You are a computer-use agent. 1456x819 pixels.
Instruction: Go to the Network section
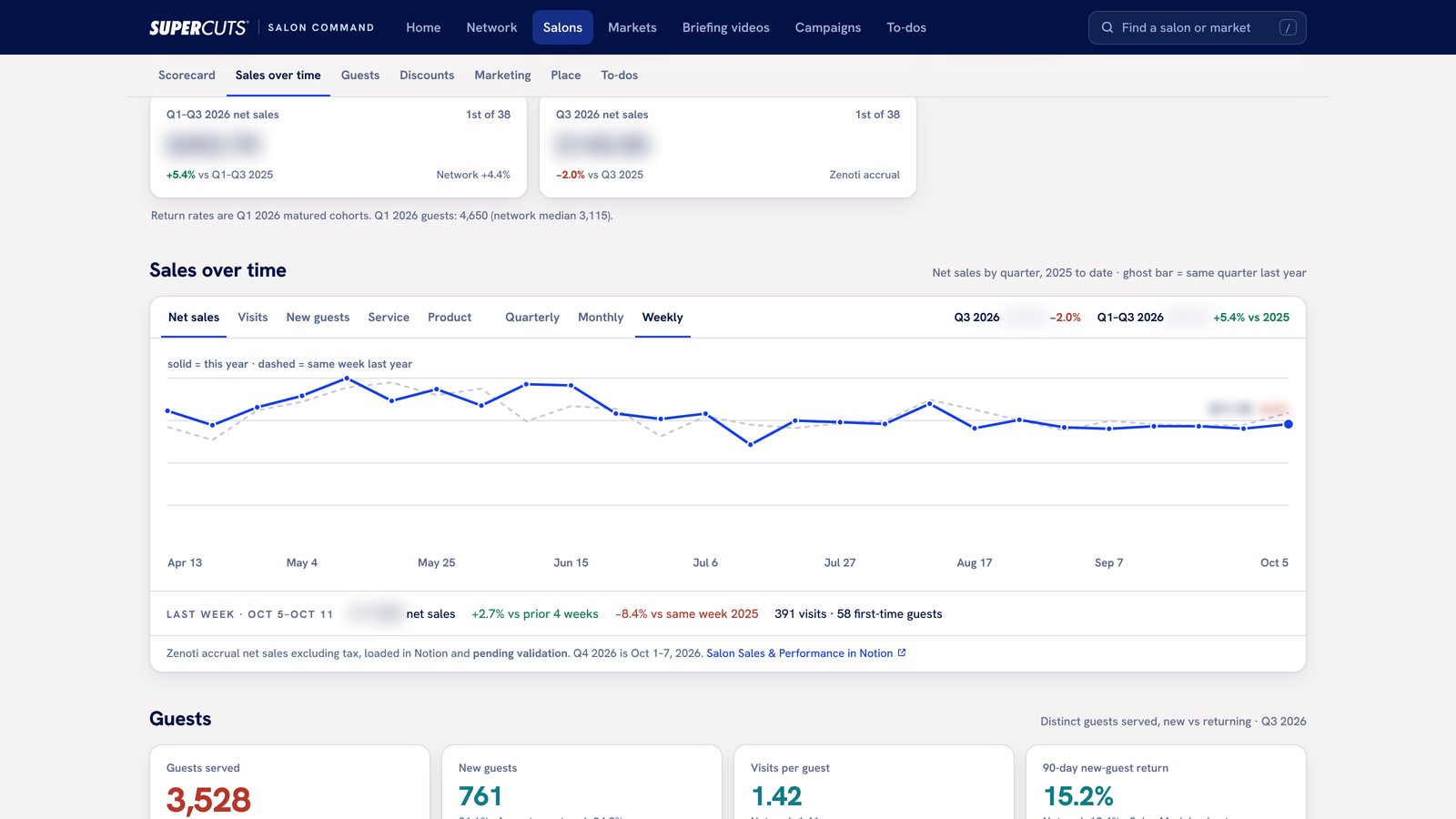[x=491, y=27]
